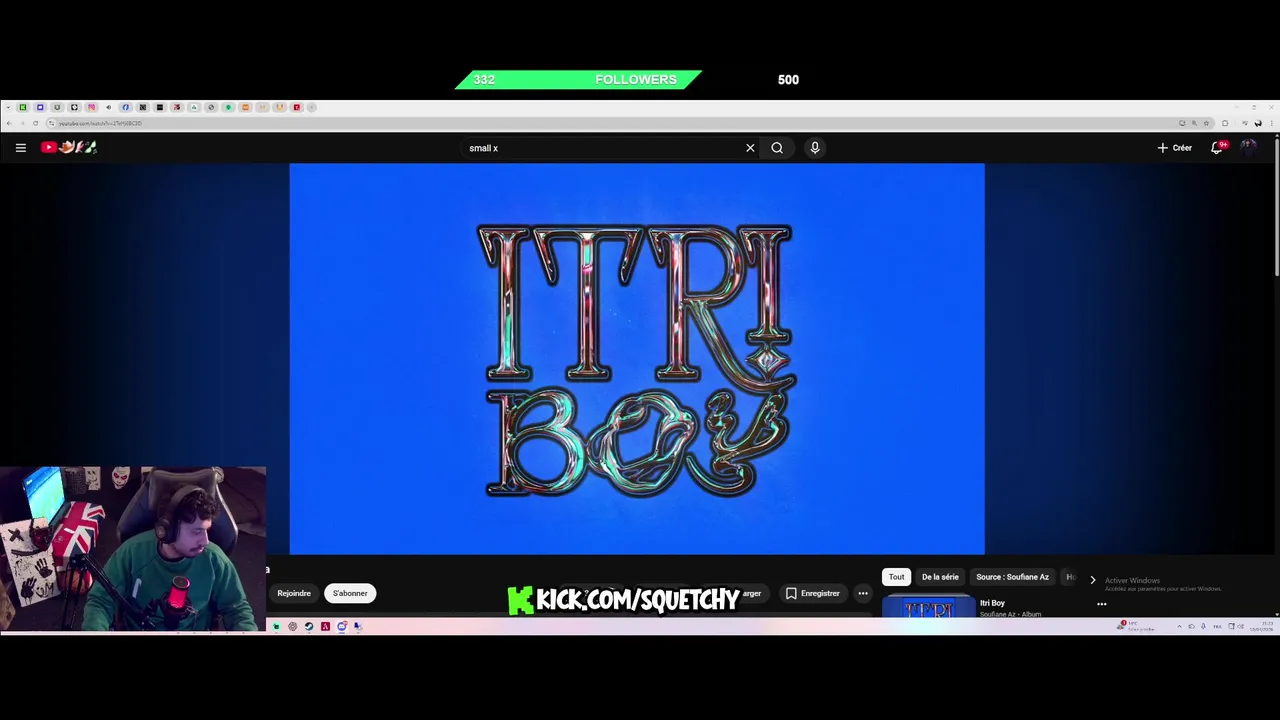This screenshot has height=720, width=1280.
Task: Open the browser three-dot menu
Action: point(1272,123)
